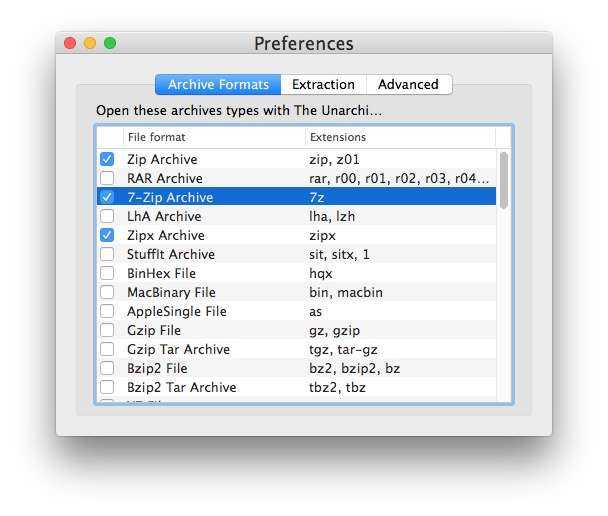
Task: Click the 'hqx' extension cell
Action: point(321,274)
